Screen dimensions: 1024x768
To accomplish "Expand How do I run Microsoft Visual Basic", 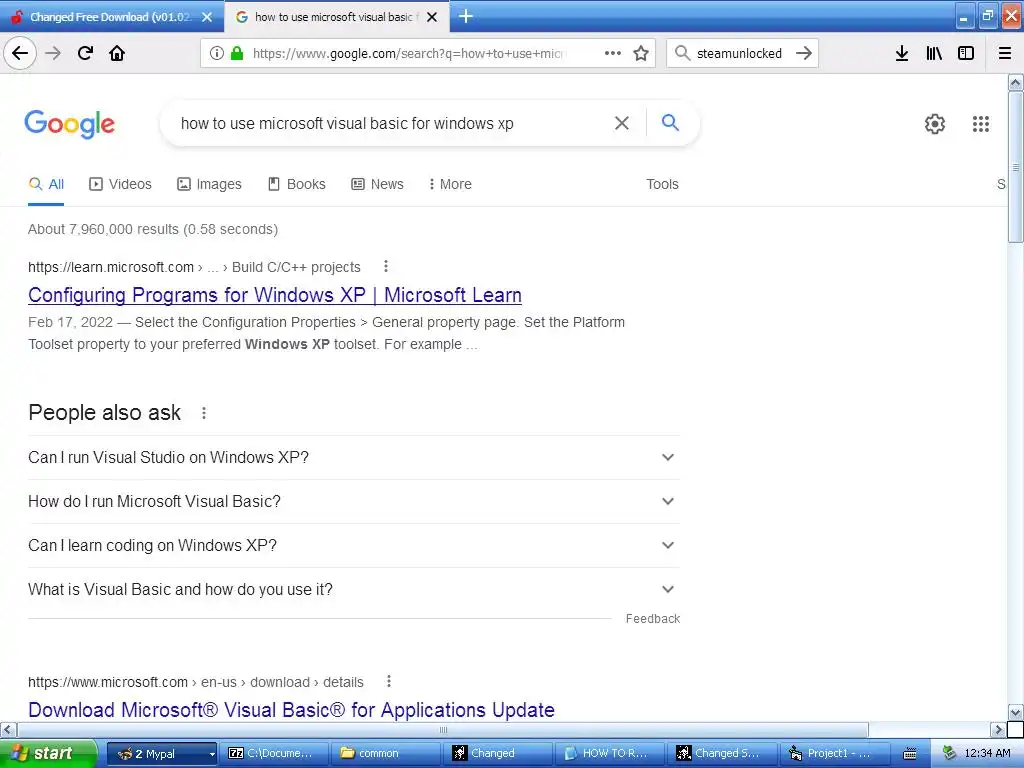I will (354, 501).
